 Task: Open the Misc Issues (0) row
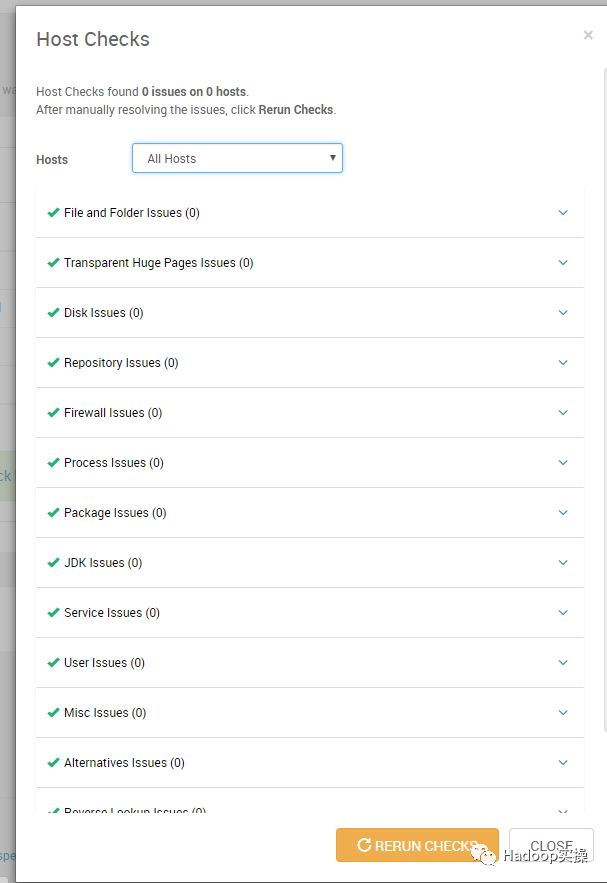pos(104,713)
